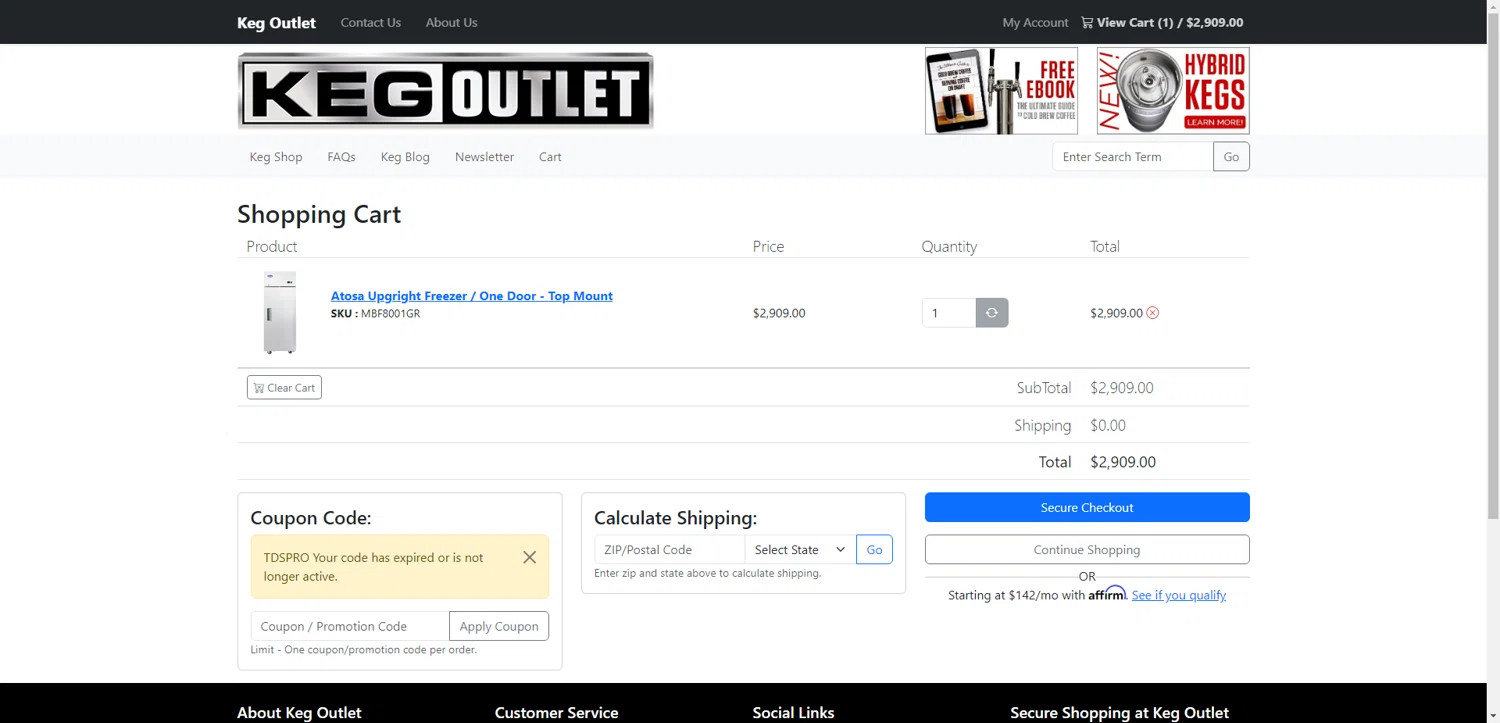The width and height of the screenshot is (1500, 723).
Task: Click the Affirm logo text
Action: (1107, 594)
